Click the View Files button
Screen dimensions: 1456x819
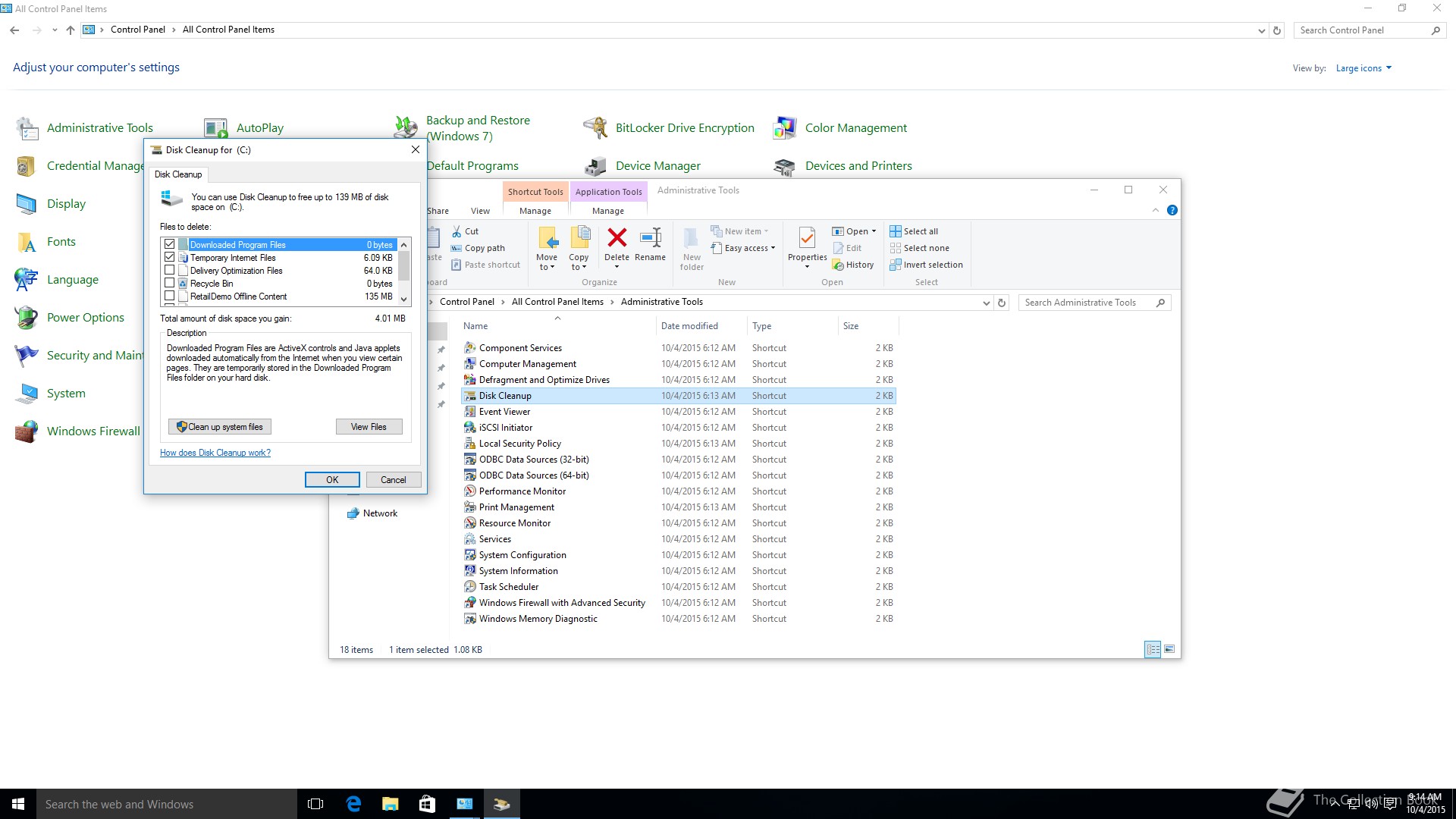369,427
